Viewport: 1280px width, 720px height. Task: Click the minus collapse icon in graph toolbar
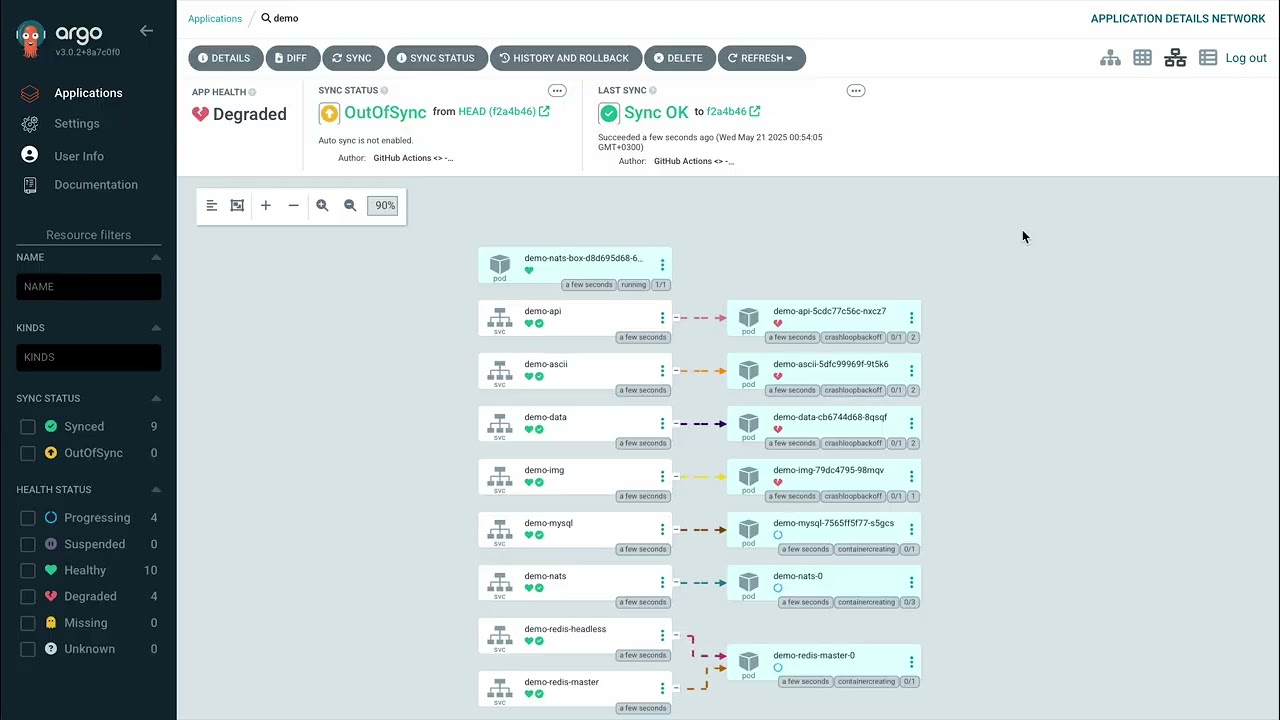pos(293,205)
